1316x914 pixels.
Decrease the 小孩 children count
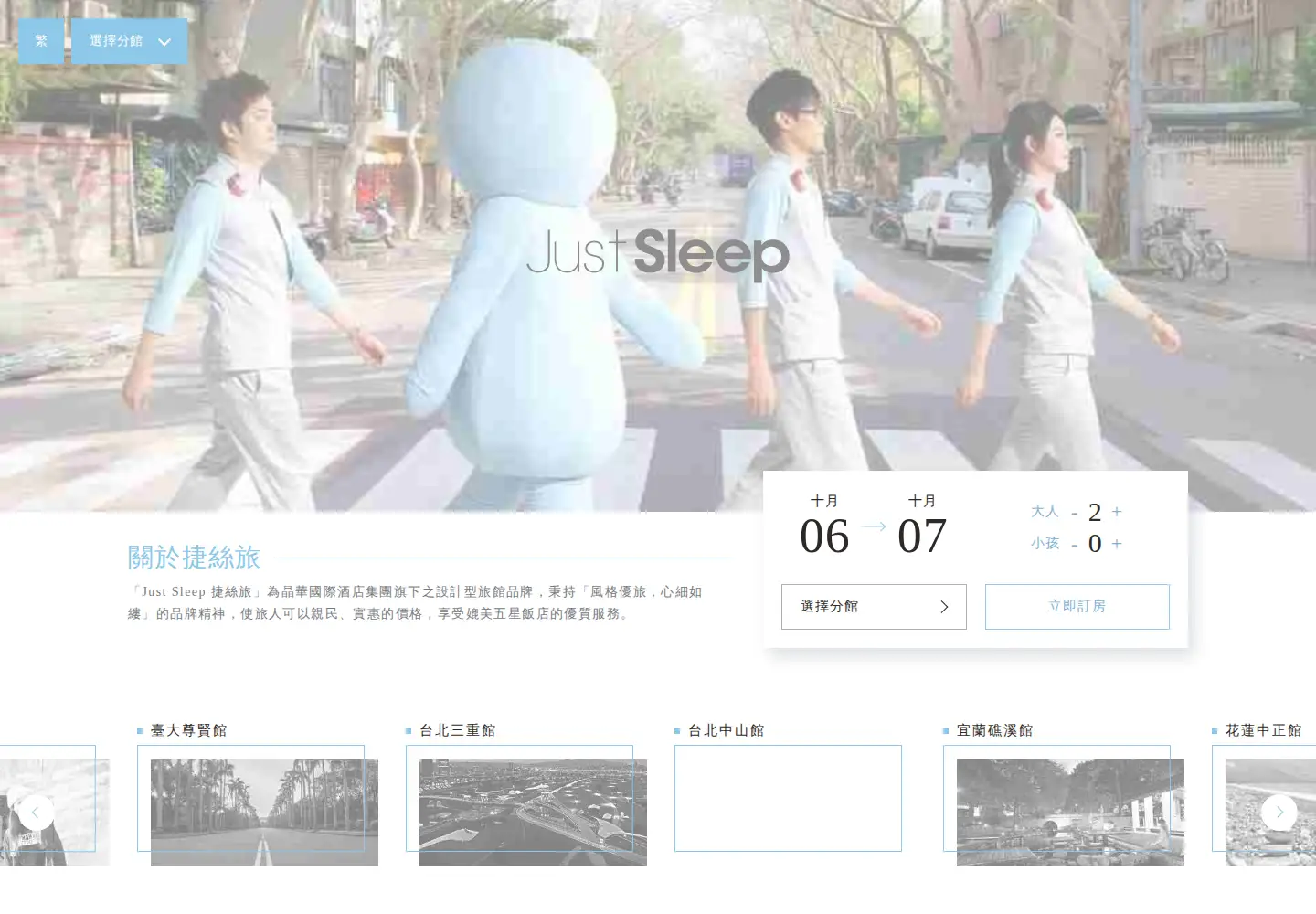[x=1074, y=546]
